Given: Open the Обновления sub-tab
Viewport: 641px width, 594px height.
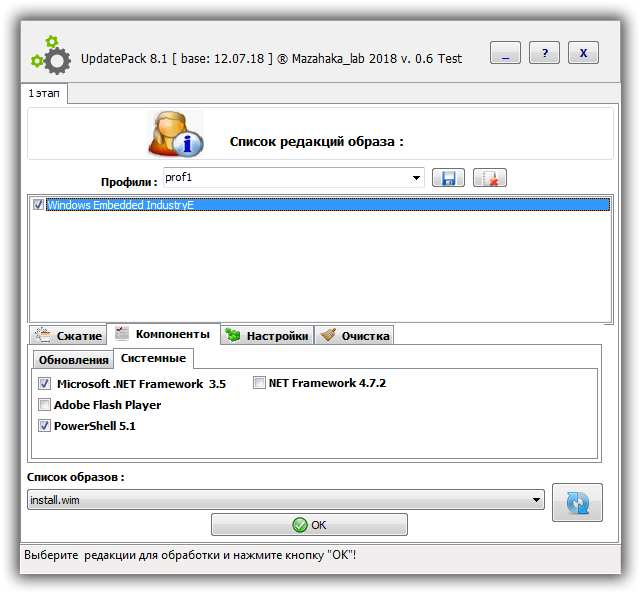Looking at the screenshot, I should click(73, 360).
